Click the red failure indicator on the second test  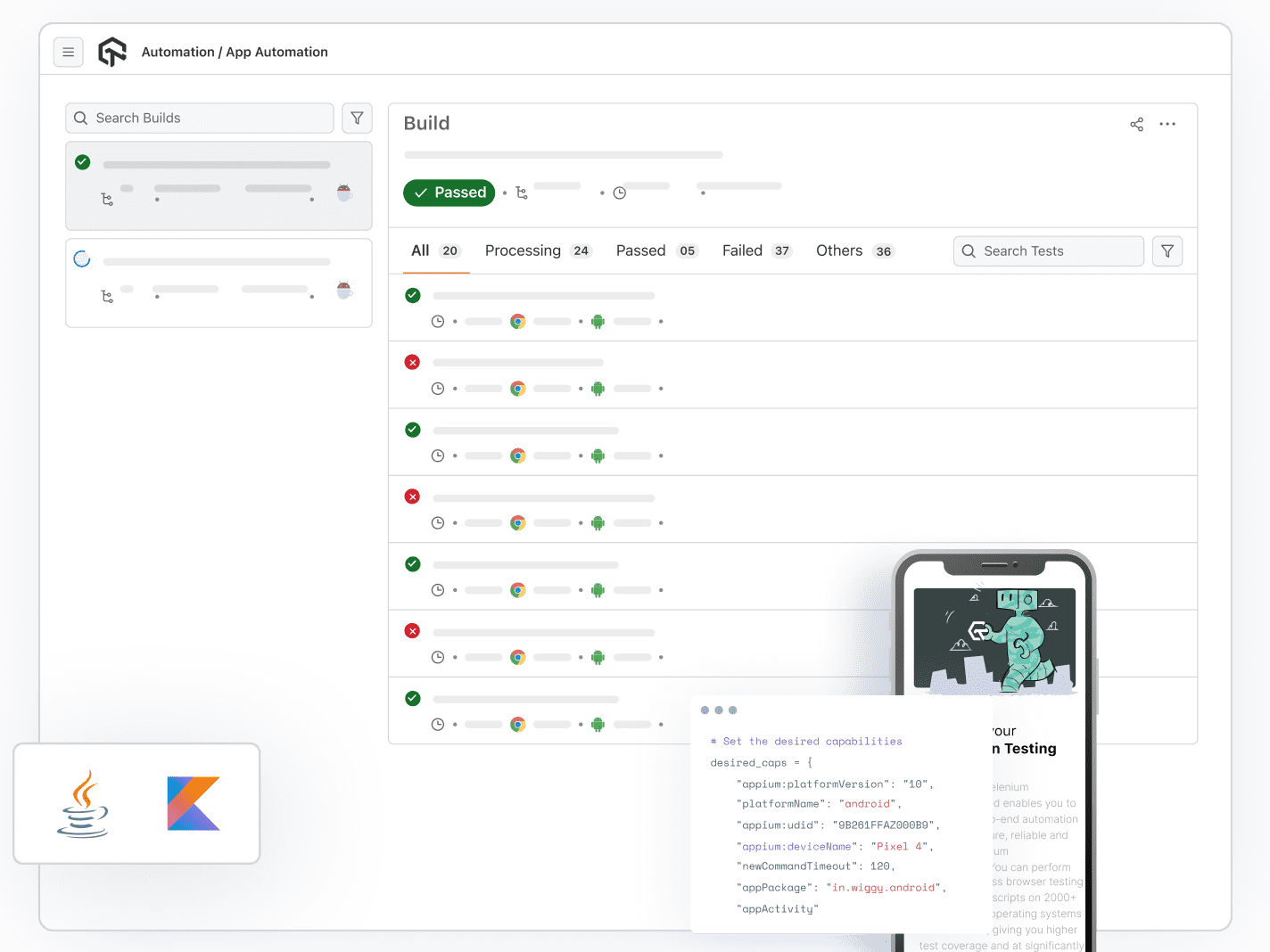tap(412, 362)
